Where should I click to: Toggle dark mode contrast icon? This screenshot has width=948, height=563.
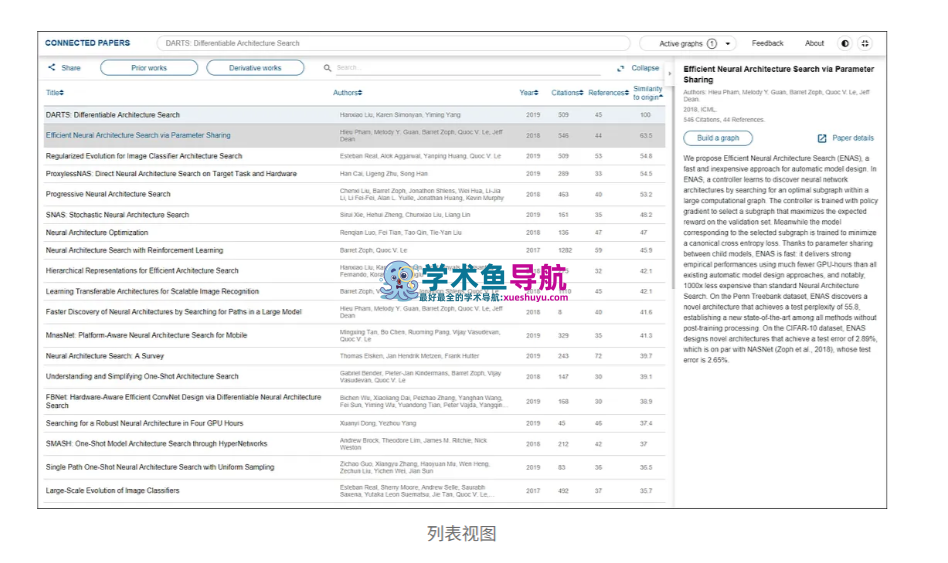click(845, 44)
